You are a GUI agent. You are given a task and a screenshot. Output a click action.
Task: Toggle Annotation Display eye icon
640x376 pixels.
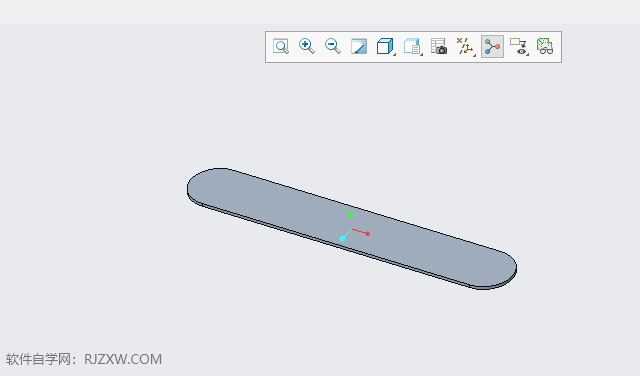(x=519, y=47)
